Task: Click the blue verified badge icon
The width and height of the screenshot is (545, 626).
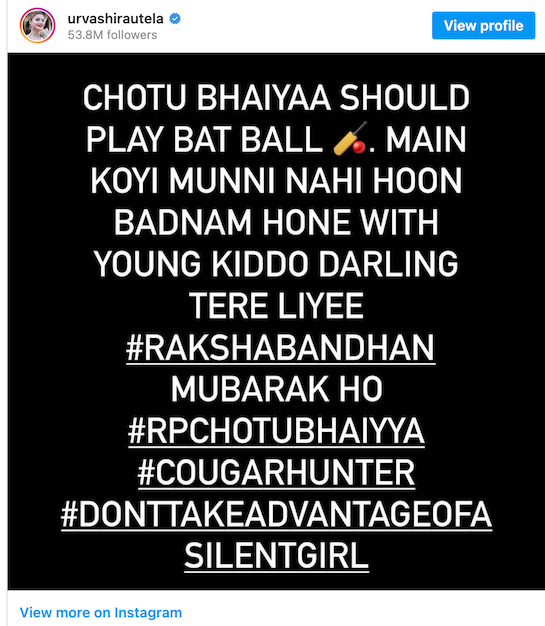Action: click(175, 18)
